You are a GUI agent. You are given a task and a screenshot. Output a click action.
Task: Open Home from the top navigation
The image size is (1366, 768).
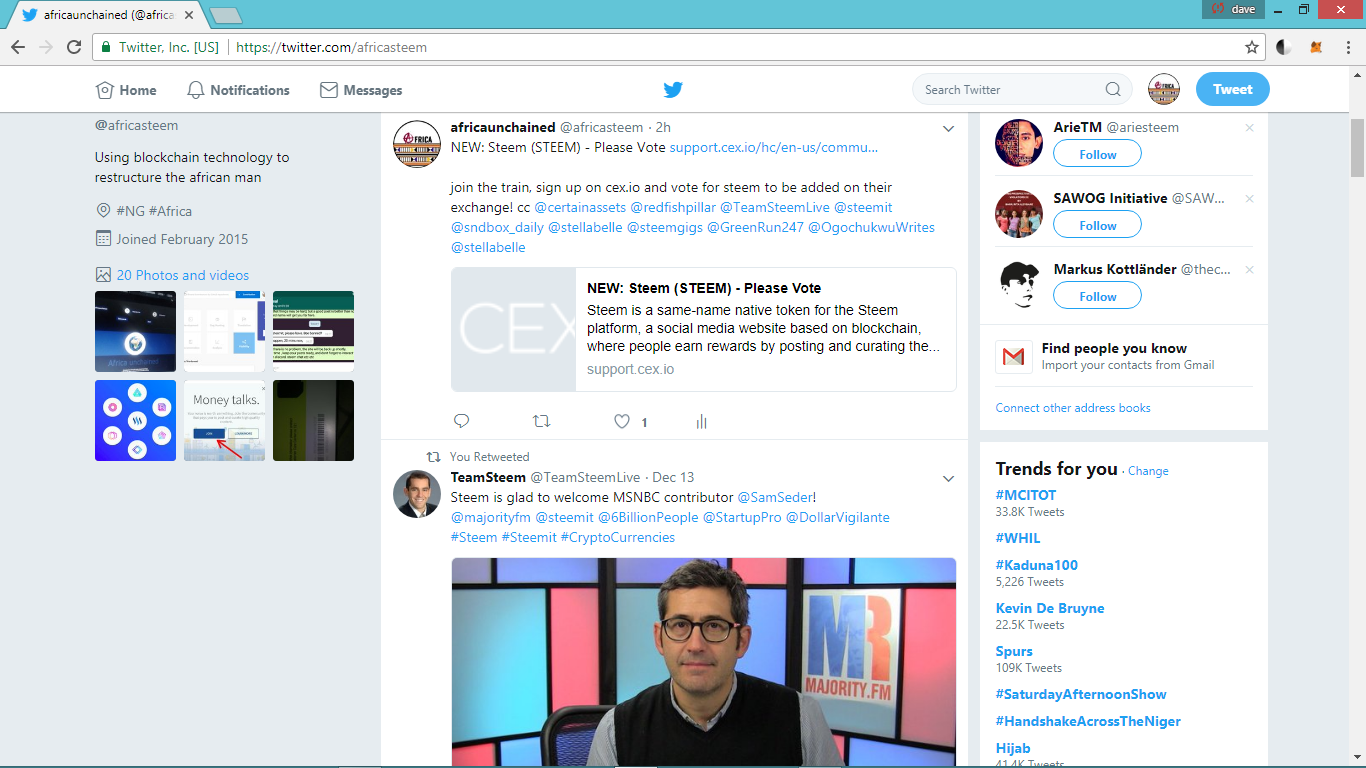[126, 90]
